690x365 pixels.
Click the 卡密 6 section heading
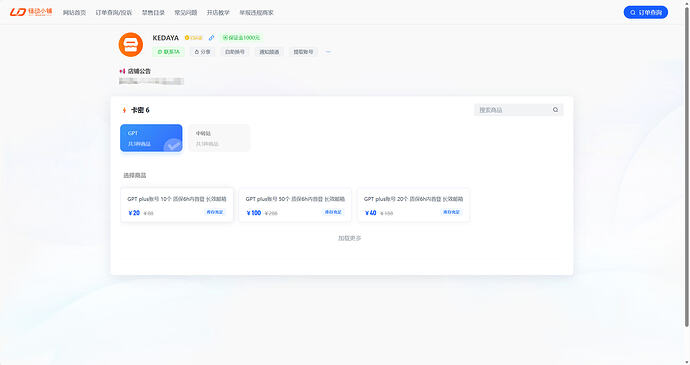tap(140, 110)
